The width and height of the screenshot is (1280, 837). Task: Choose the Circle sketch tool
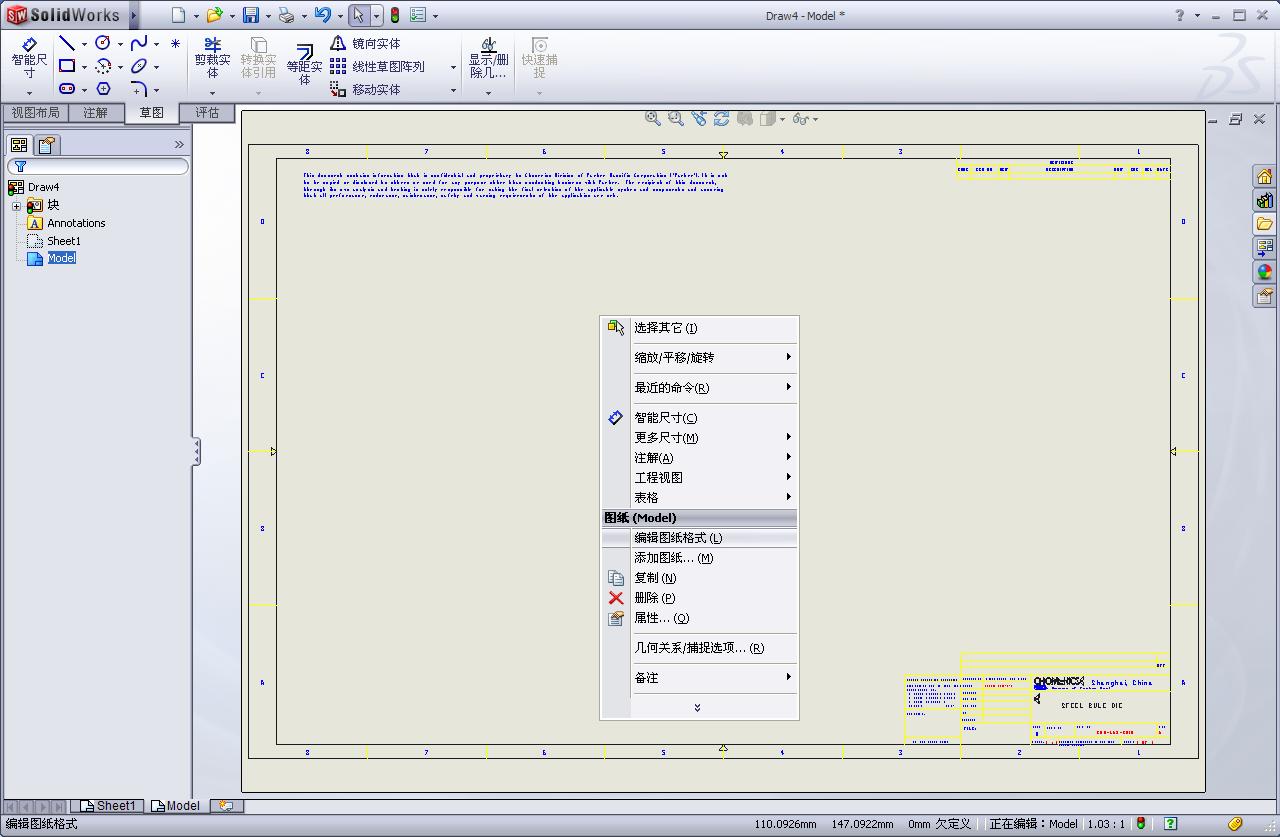coord(103,43)
